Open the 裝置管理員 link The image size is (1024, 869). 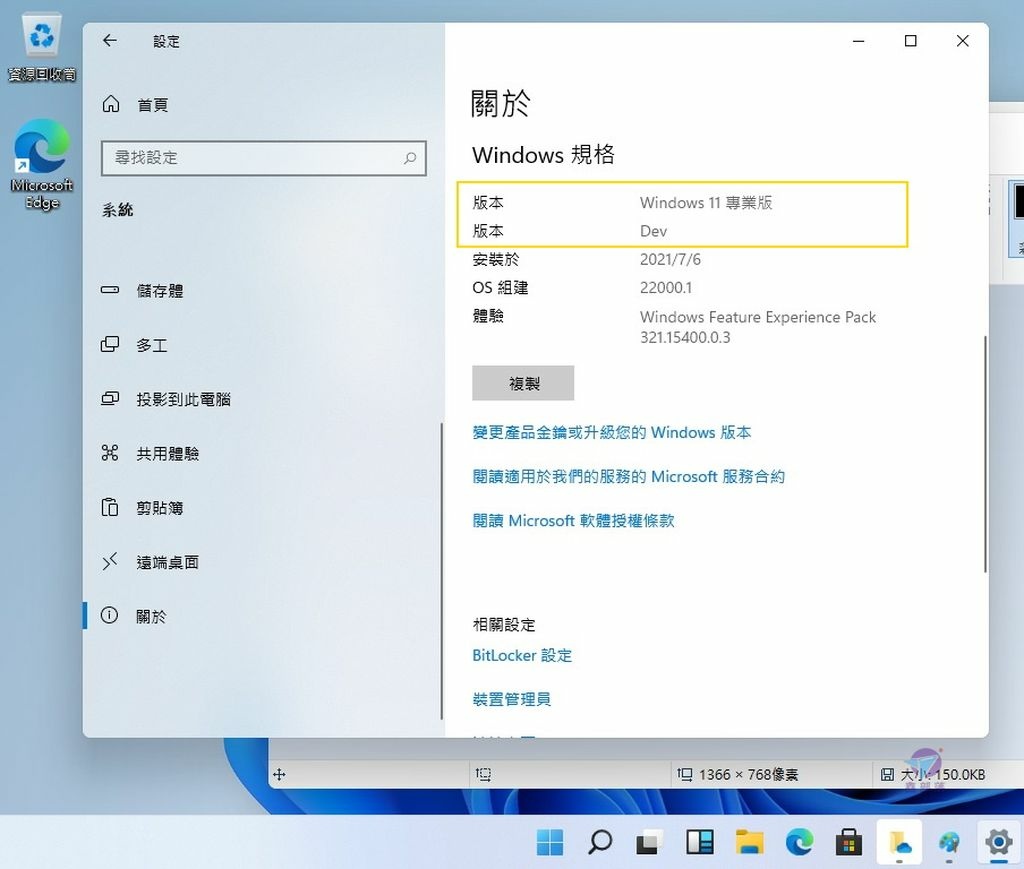[x=511, y=699]
